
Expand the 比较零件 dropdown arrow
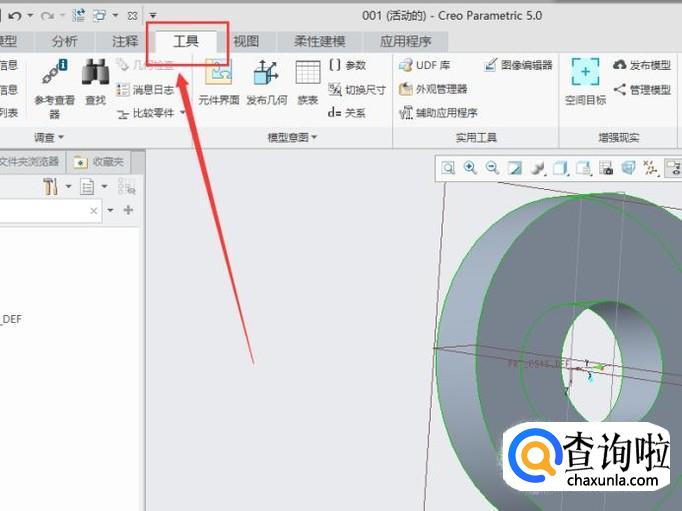point(182,113)
